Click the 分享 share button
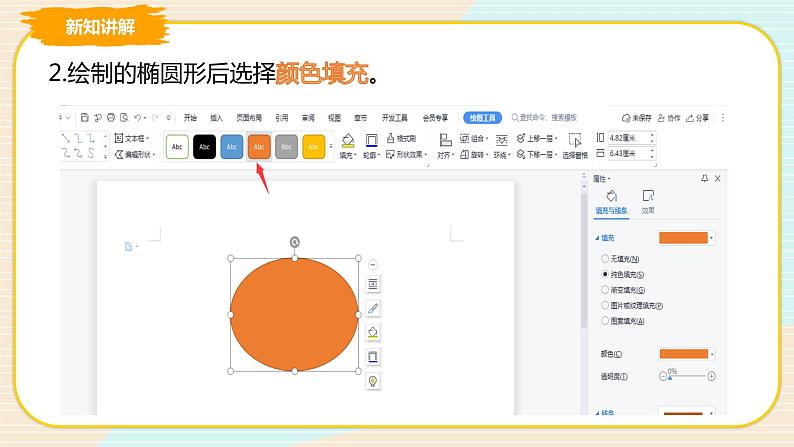The height and width of the screenshot is (447, 794). [697, 117]
